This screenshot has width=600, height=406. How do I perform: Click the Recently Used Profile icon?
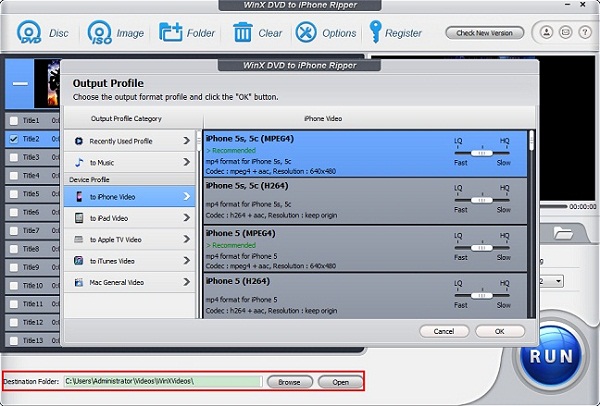78,141
